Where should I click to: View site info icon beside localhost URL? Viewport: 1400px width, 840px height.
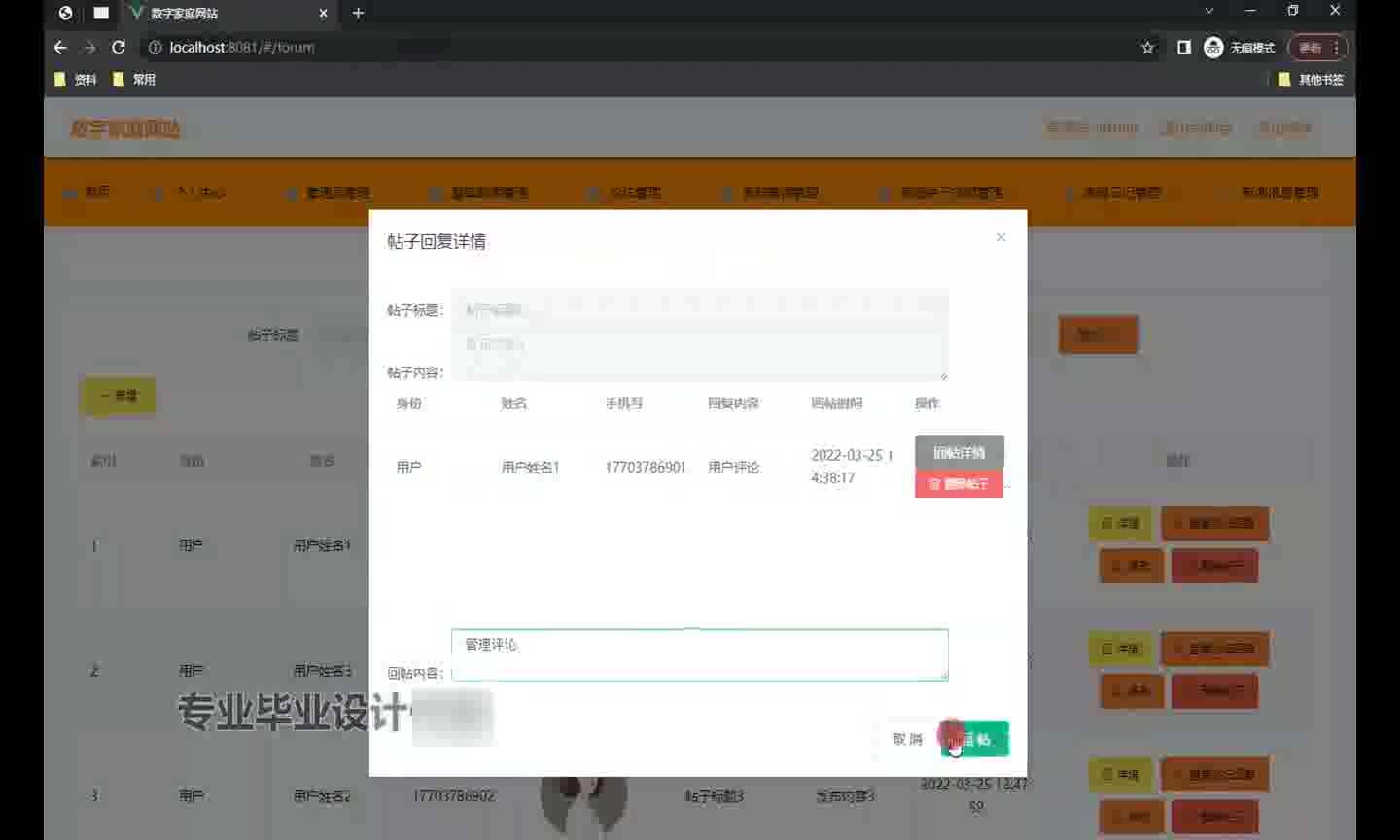(x=155, y=47)
